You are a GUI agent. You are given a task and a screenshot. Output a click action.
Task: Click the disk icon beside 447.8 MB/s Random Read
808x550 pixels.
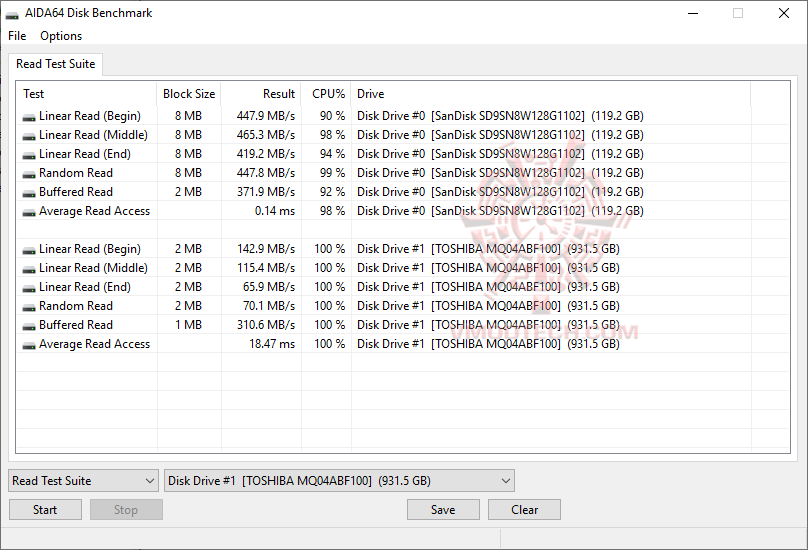click(29, 175)
